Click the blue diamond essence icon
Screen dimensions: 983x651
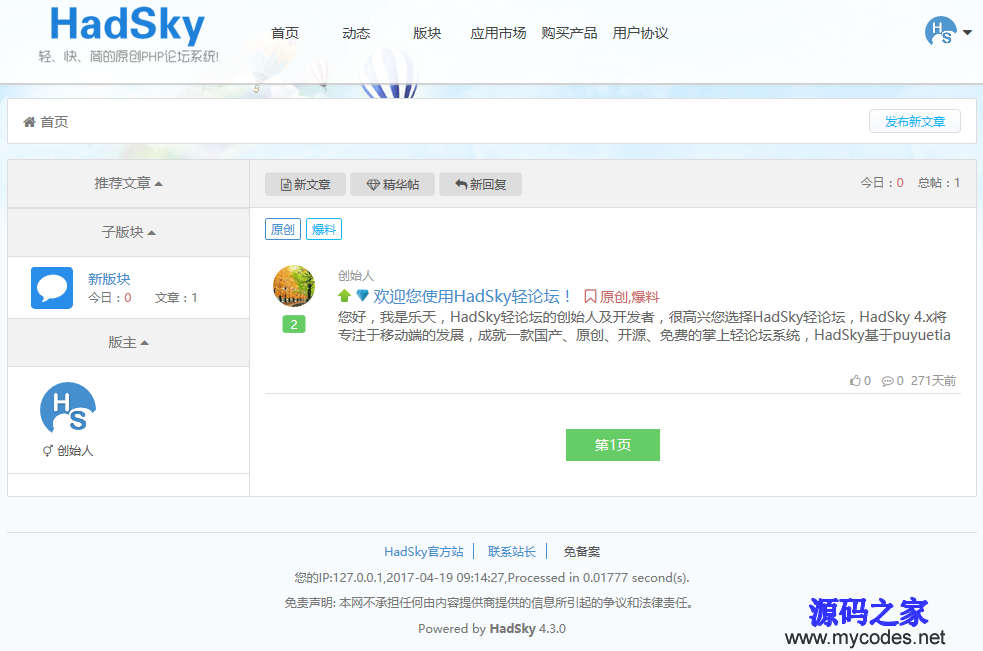[362, 295]
